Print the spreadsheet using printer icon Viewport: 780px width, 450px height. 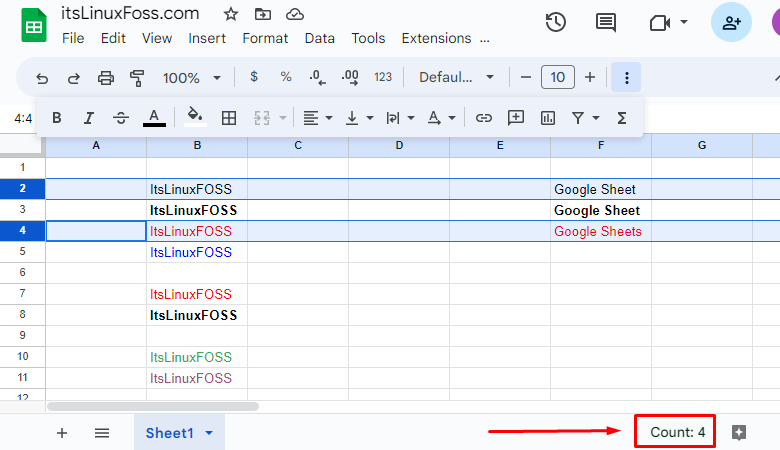click(105, 78)
